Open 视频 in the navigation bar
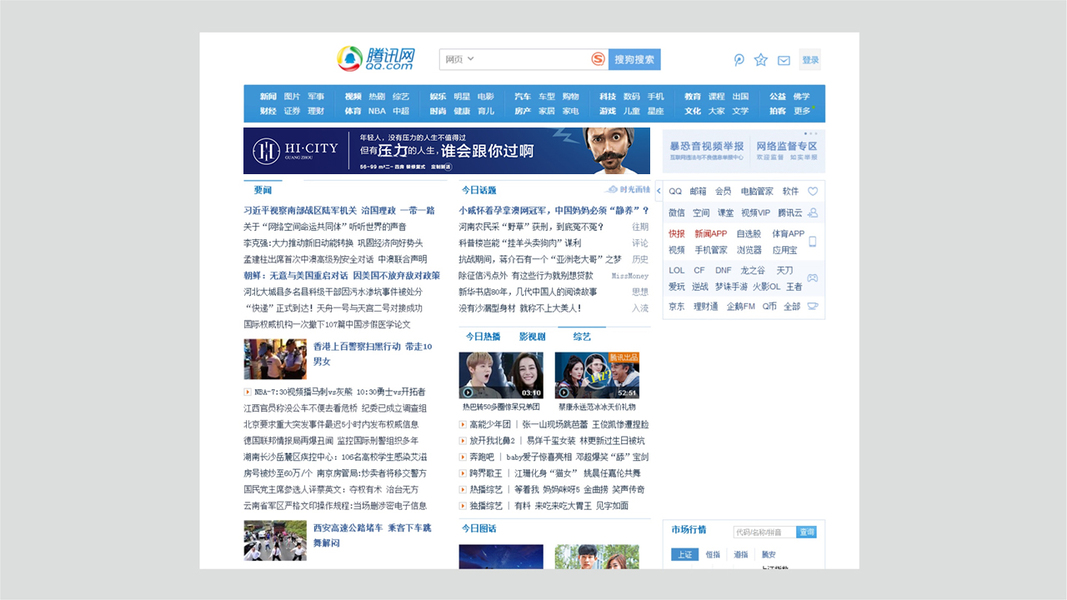1067x600 pixels. click(352, 97)
